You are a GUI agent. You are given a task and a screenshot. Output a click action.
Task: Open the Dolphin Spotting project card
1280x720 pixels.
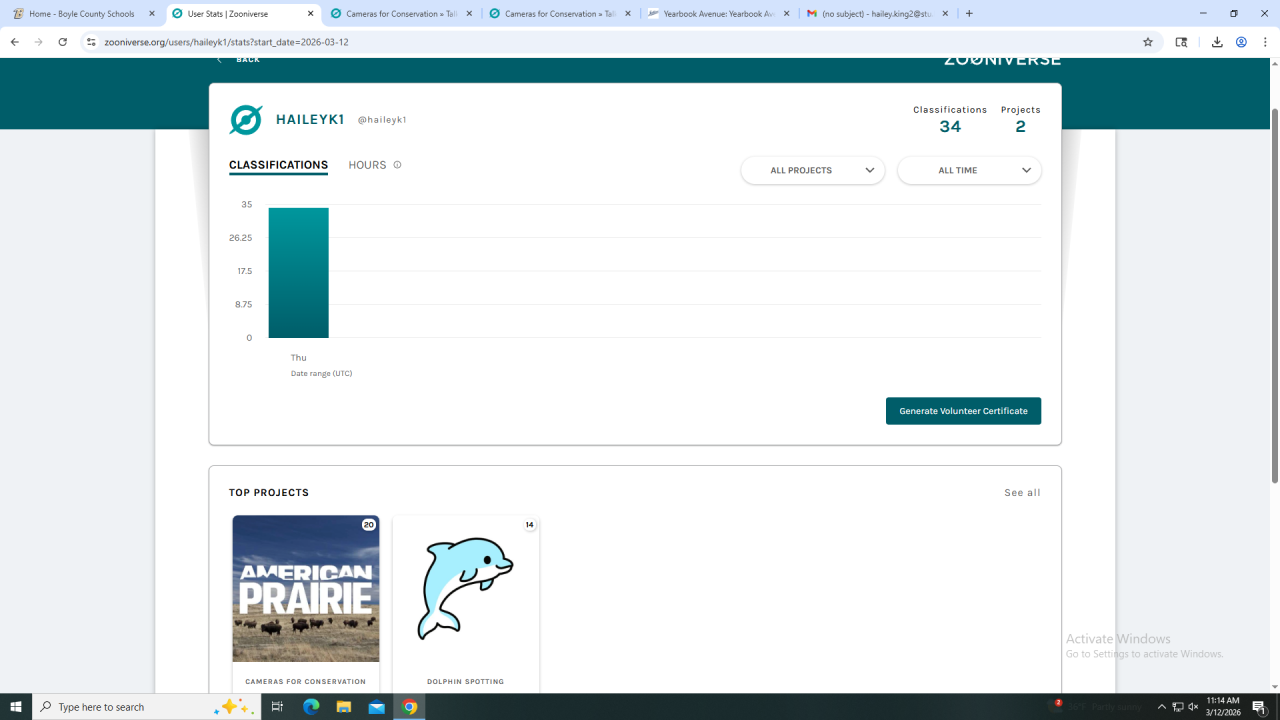pos(466,604)
